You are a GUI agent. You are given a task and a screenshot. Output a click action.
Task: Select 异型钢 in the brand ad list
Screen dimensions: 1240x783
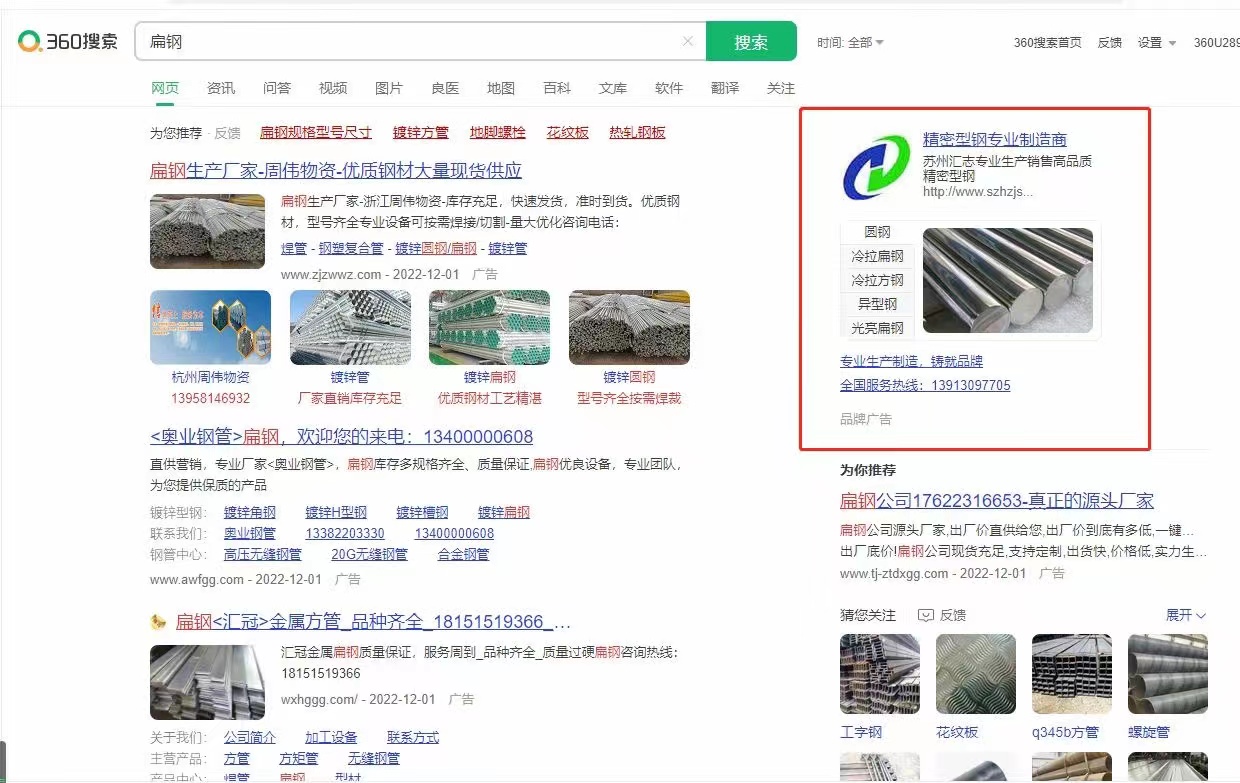(x=877, y=304)
